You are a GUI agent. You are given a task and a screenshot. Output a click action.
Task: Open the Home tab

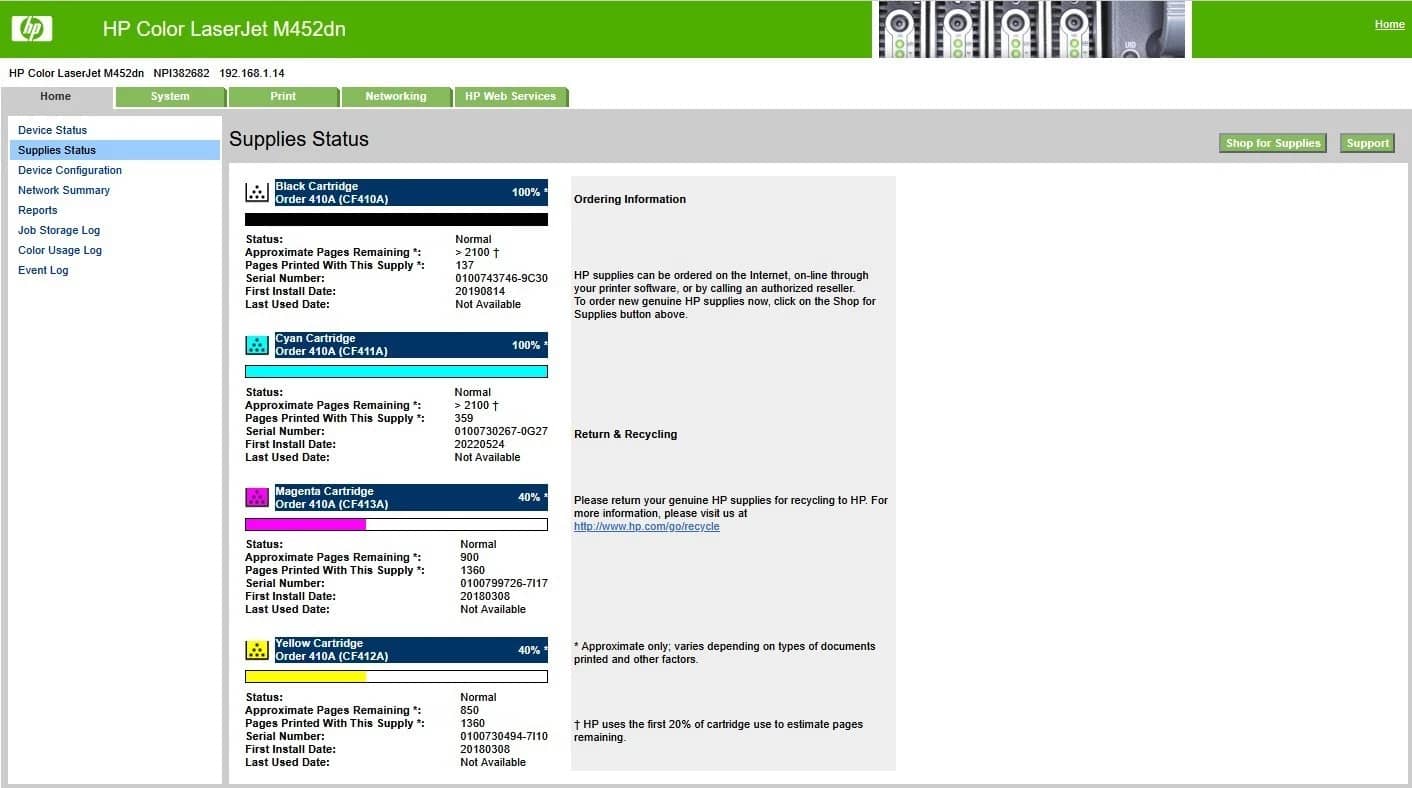click(x=56, y=97)
